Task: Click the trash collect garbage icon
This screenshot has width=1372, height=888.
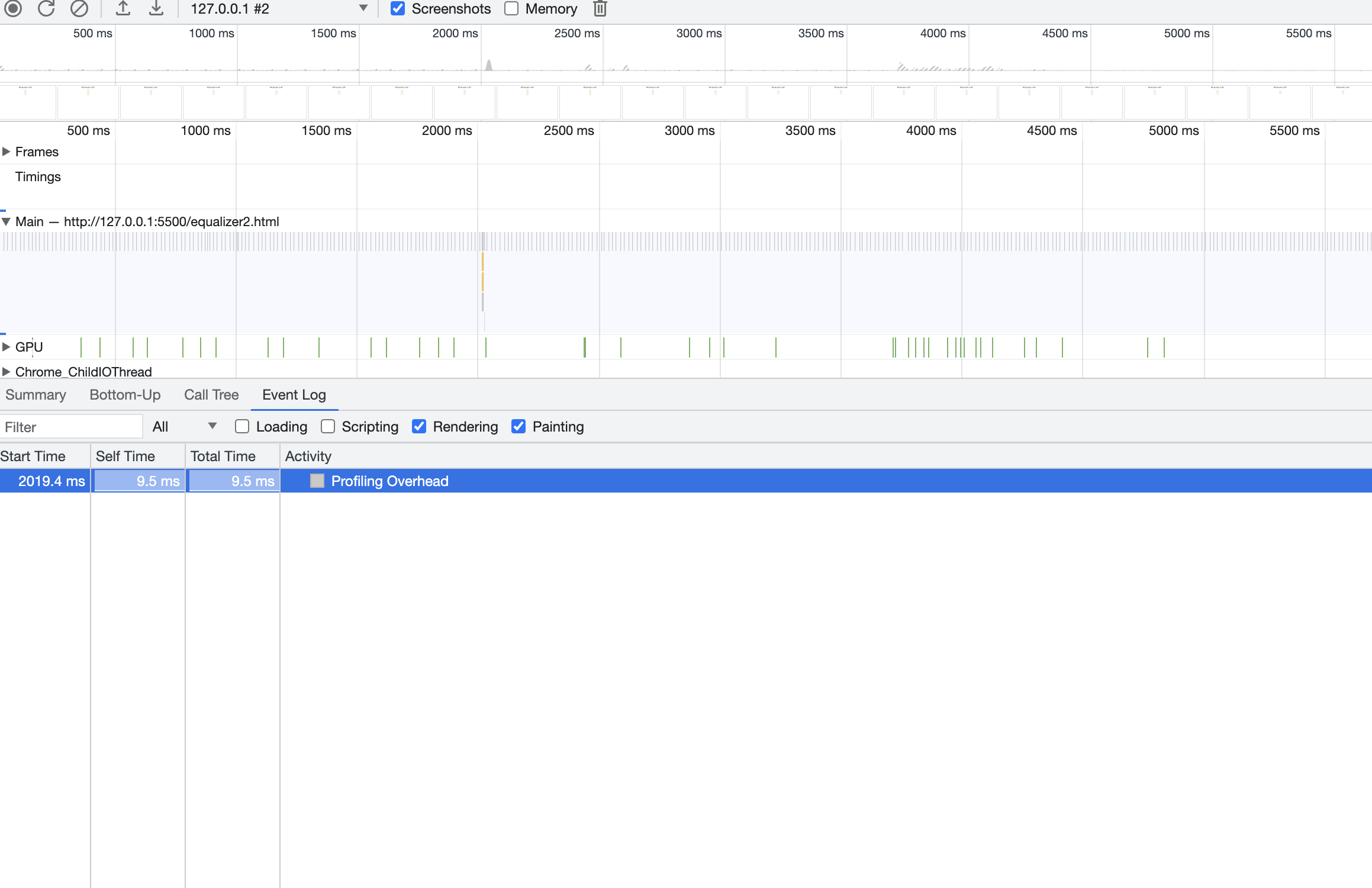Action: point(600,8)
